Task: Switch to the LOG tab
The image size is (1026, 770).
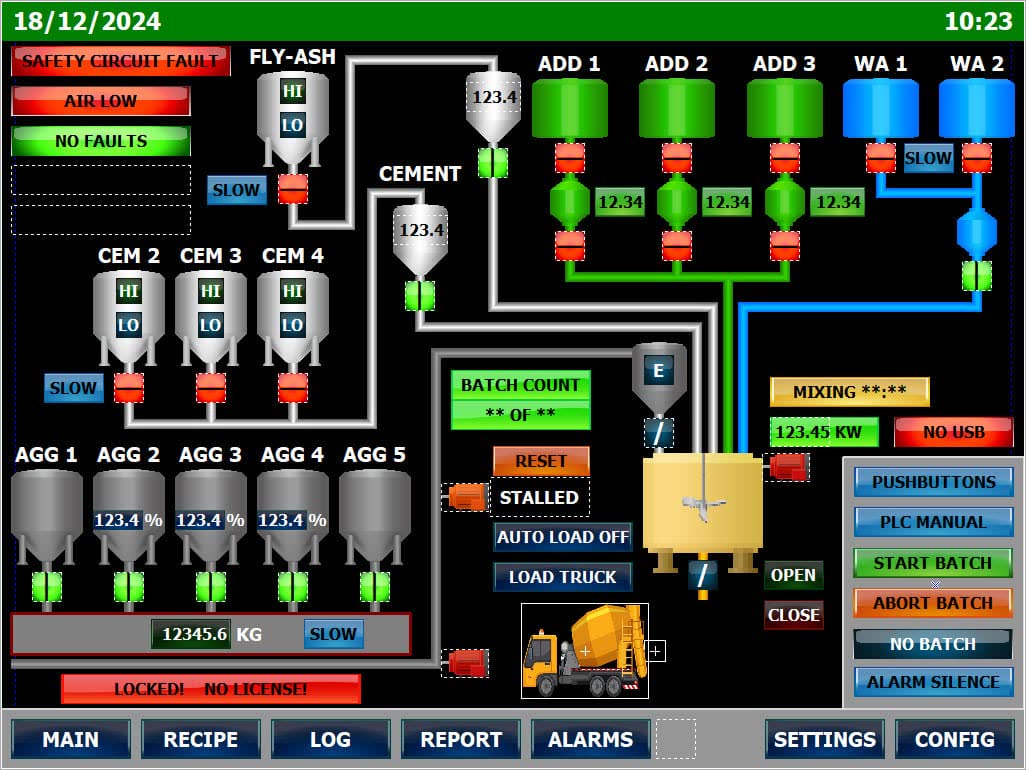Action: 330,739
